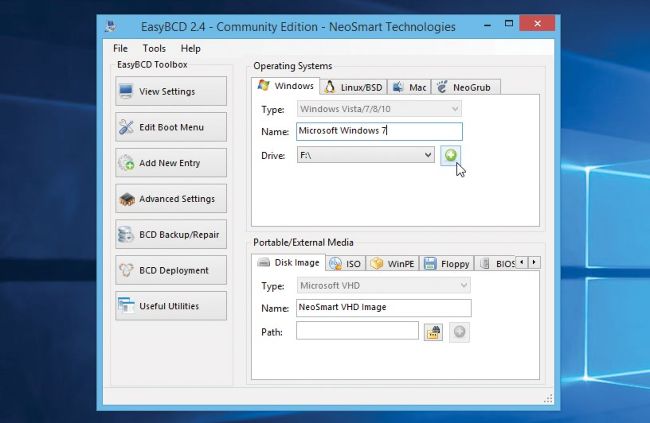This screenshot has width=650, height=423.
Task: Switch to the ISO media tab
Action: pyautogui.click(x=345, y=264)
